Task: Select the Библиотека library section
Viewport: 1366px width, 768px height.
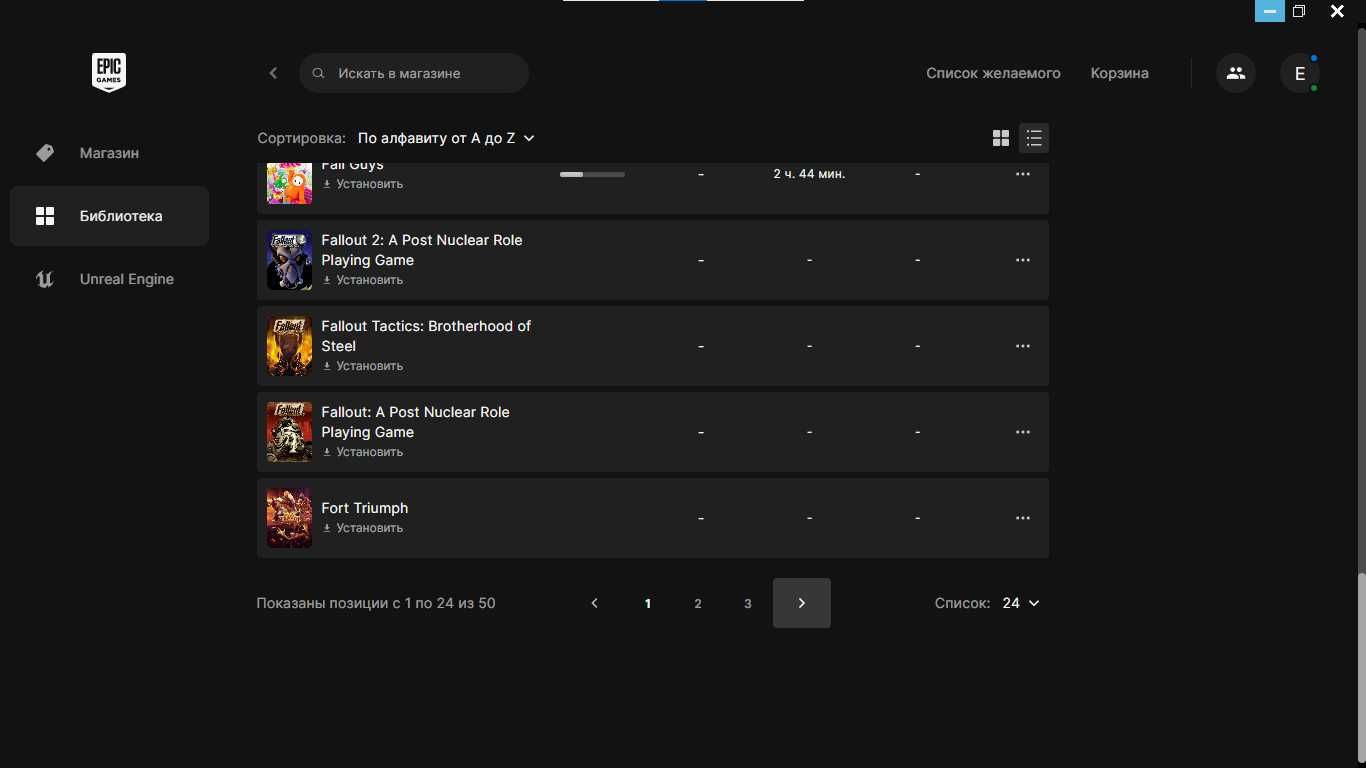Action: coord(109,216)
